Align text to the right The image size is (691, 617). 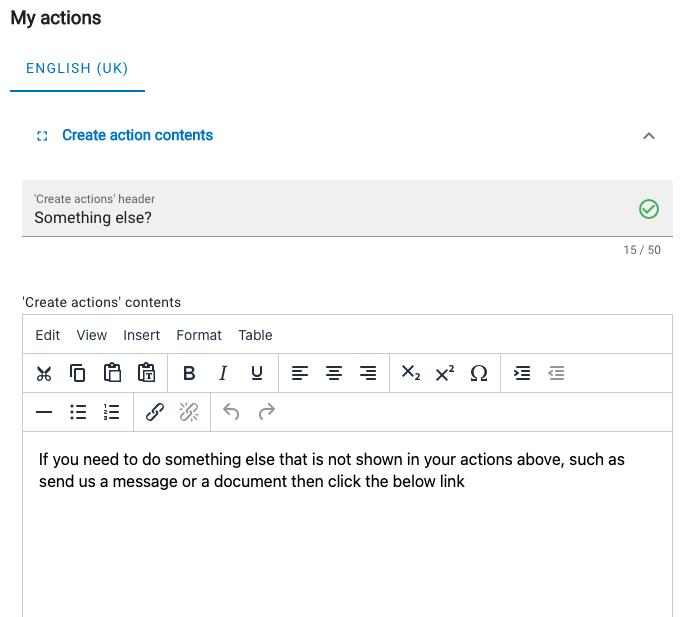(x=368, y=373)
